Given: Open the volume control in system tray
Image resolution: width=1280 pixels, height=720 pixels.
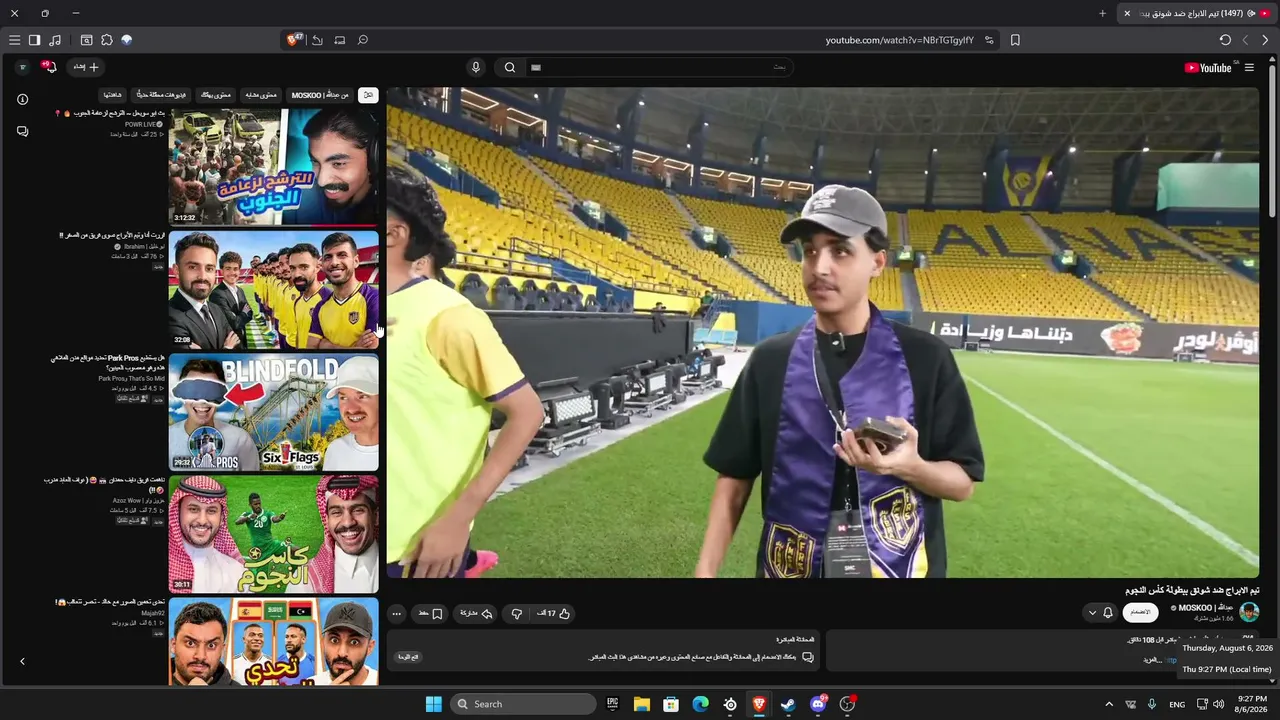Looking at the screenshot, I should 1218,704.
